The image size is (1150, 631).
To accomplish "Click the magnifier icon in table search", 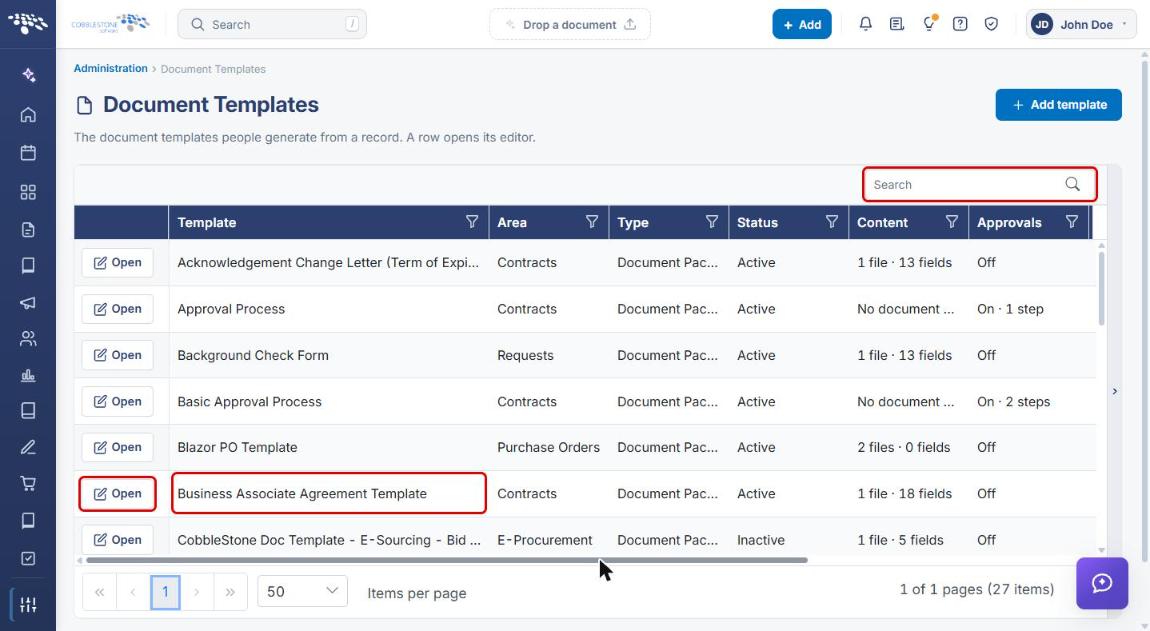I will click(1072, 184).
